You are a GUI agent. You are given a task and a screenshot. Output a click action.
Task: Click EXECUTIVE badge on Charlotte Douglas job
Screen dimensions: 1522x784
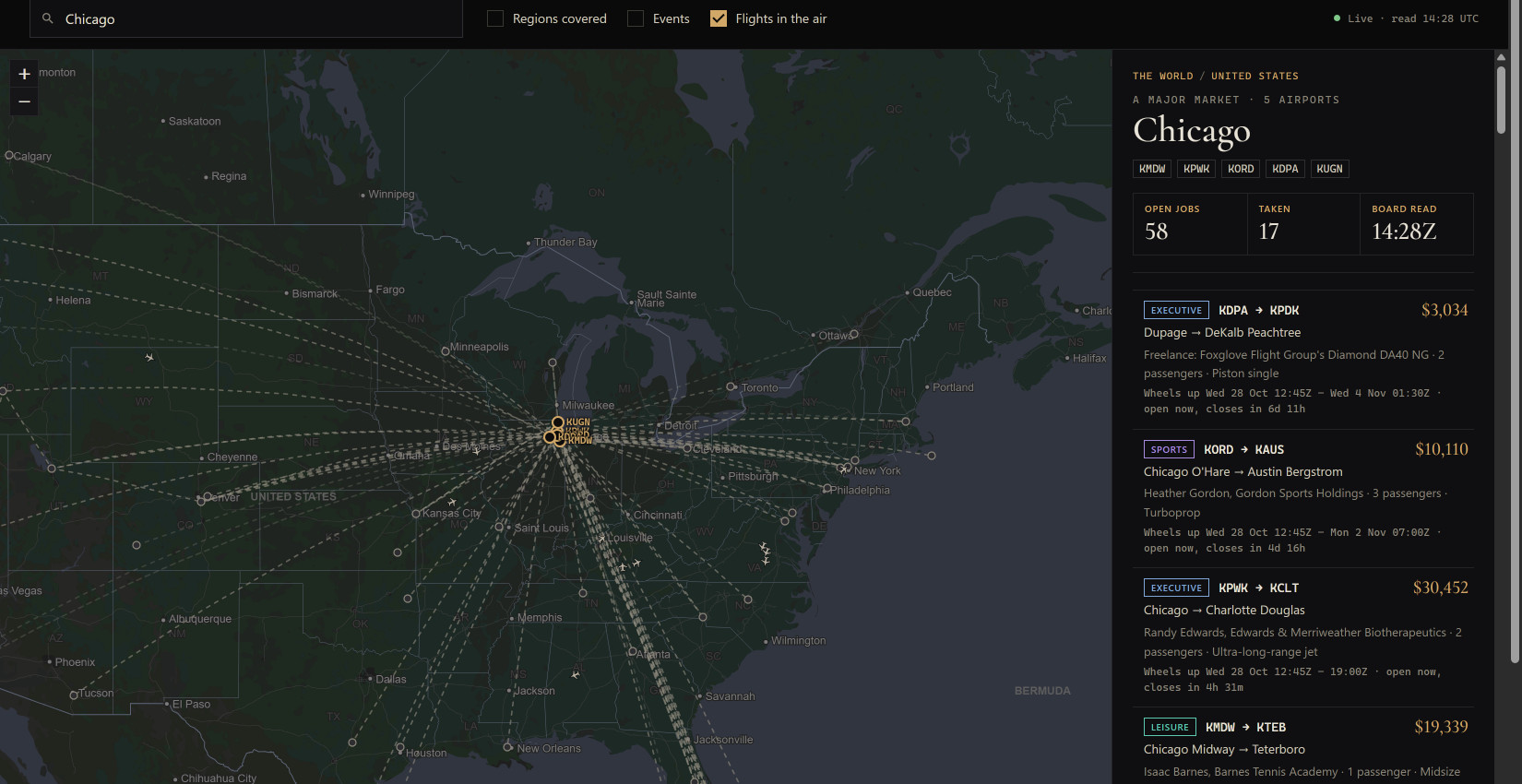click(x=1176, y=588)
